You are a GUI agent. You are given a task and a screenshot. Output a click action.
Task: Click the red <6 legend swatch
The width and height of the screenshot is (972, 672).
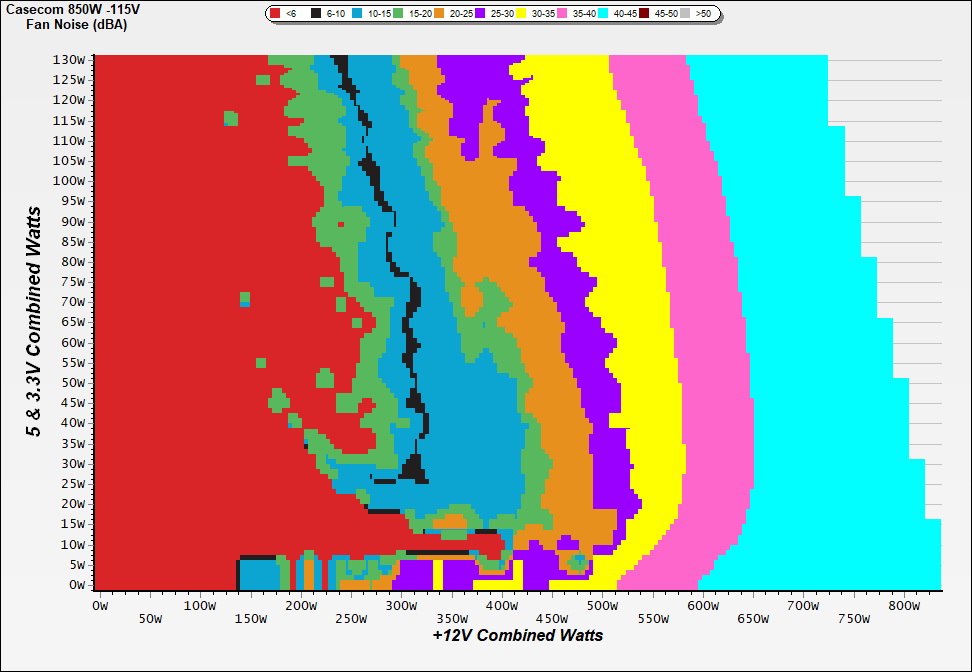point(276,14)
